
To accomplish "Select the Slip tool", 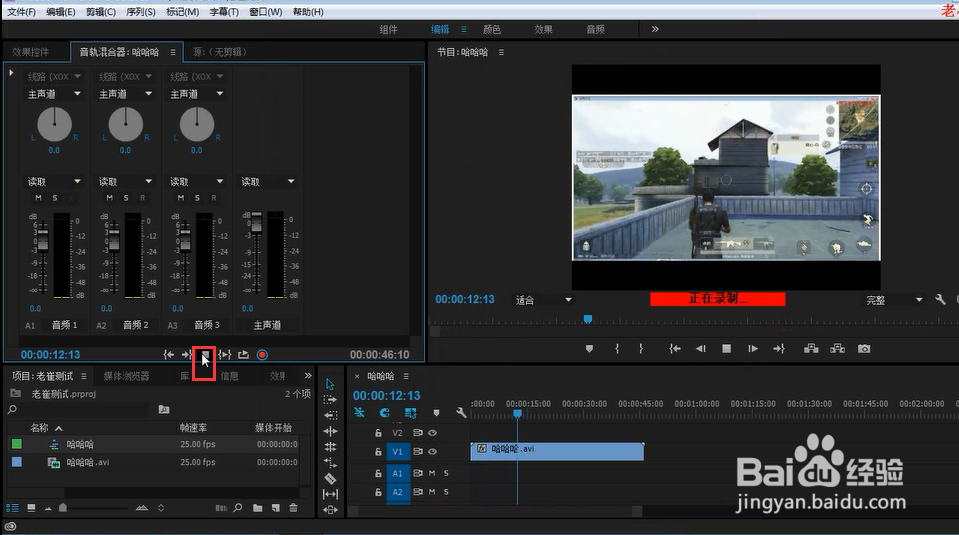I will [x=330, y=494].
